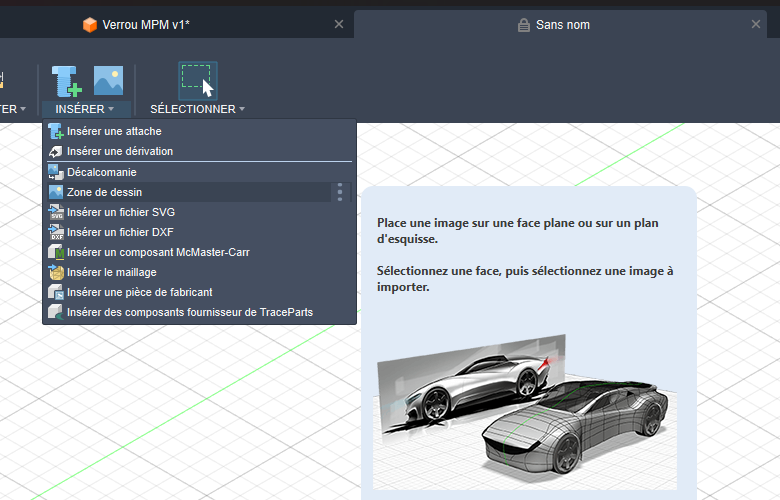Screen dimensions: 780x500
Task: Choose Insérer une dérivation
Action: coord(119,151)
